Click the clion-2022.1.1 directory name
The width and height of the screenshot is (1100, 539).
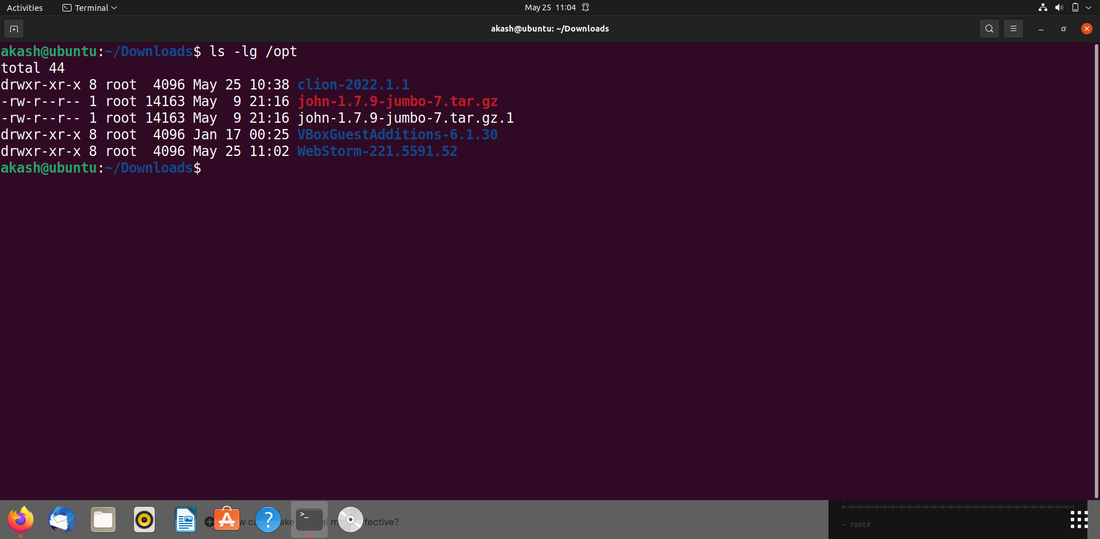[x=354, y=84]
